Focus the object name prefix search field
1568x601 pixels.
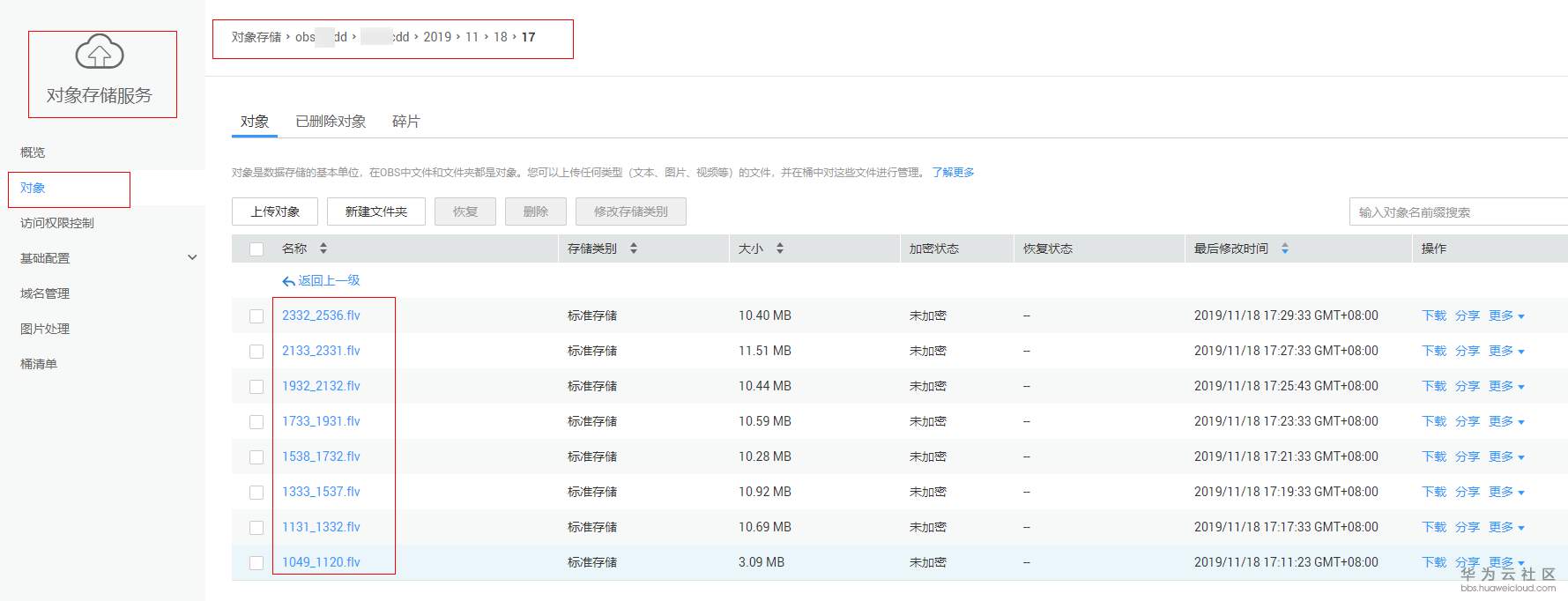(1459, 212)
